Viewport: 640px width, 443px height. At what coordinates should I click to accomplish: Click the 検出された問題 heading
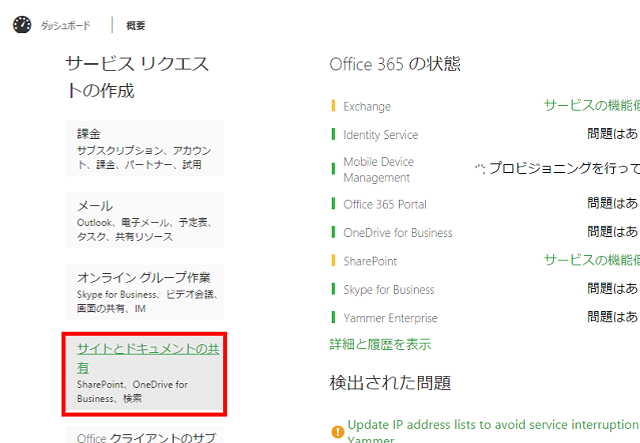390,383
